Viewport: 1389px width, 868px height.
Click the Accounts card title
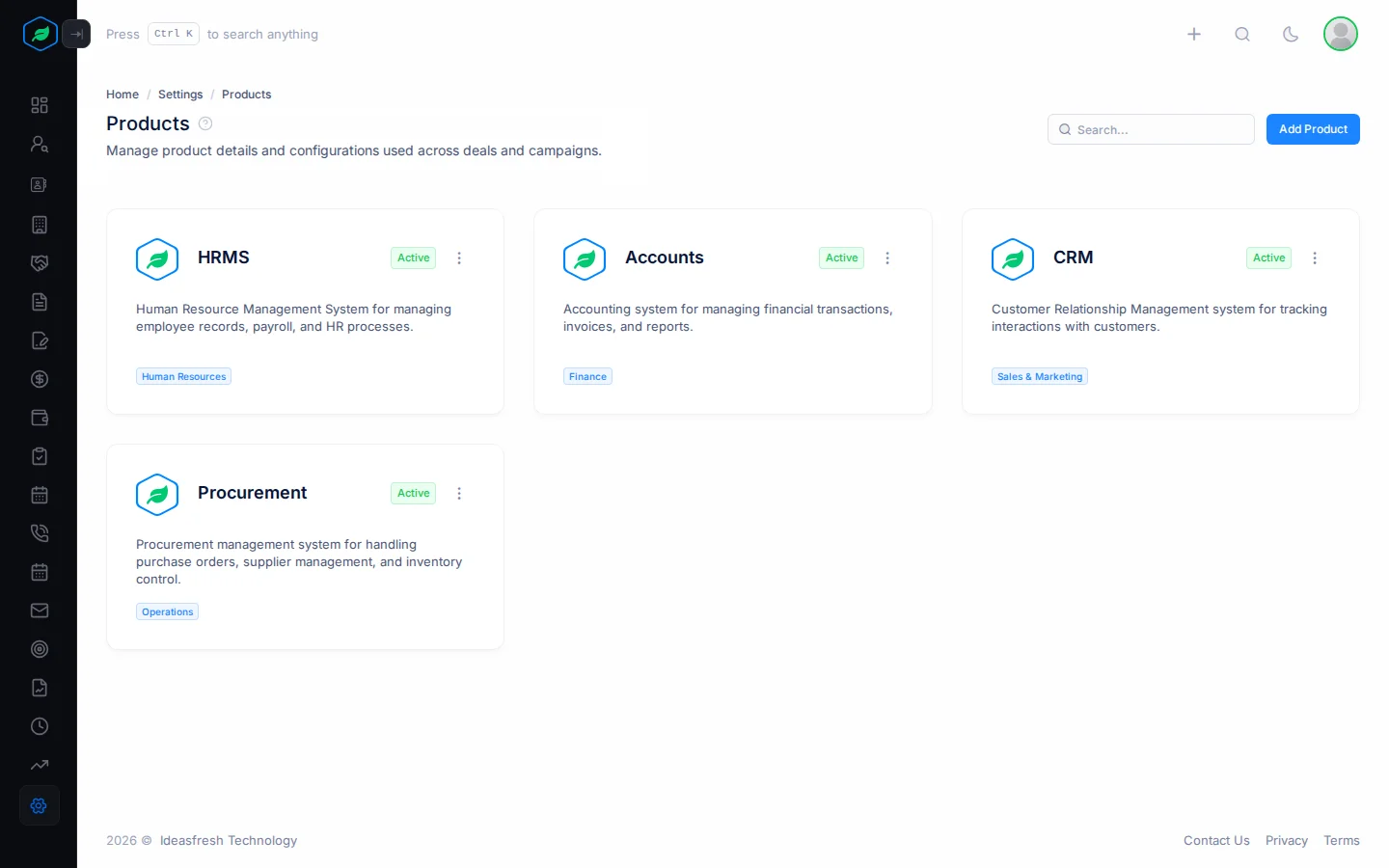tap(665, 258)
